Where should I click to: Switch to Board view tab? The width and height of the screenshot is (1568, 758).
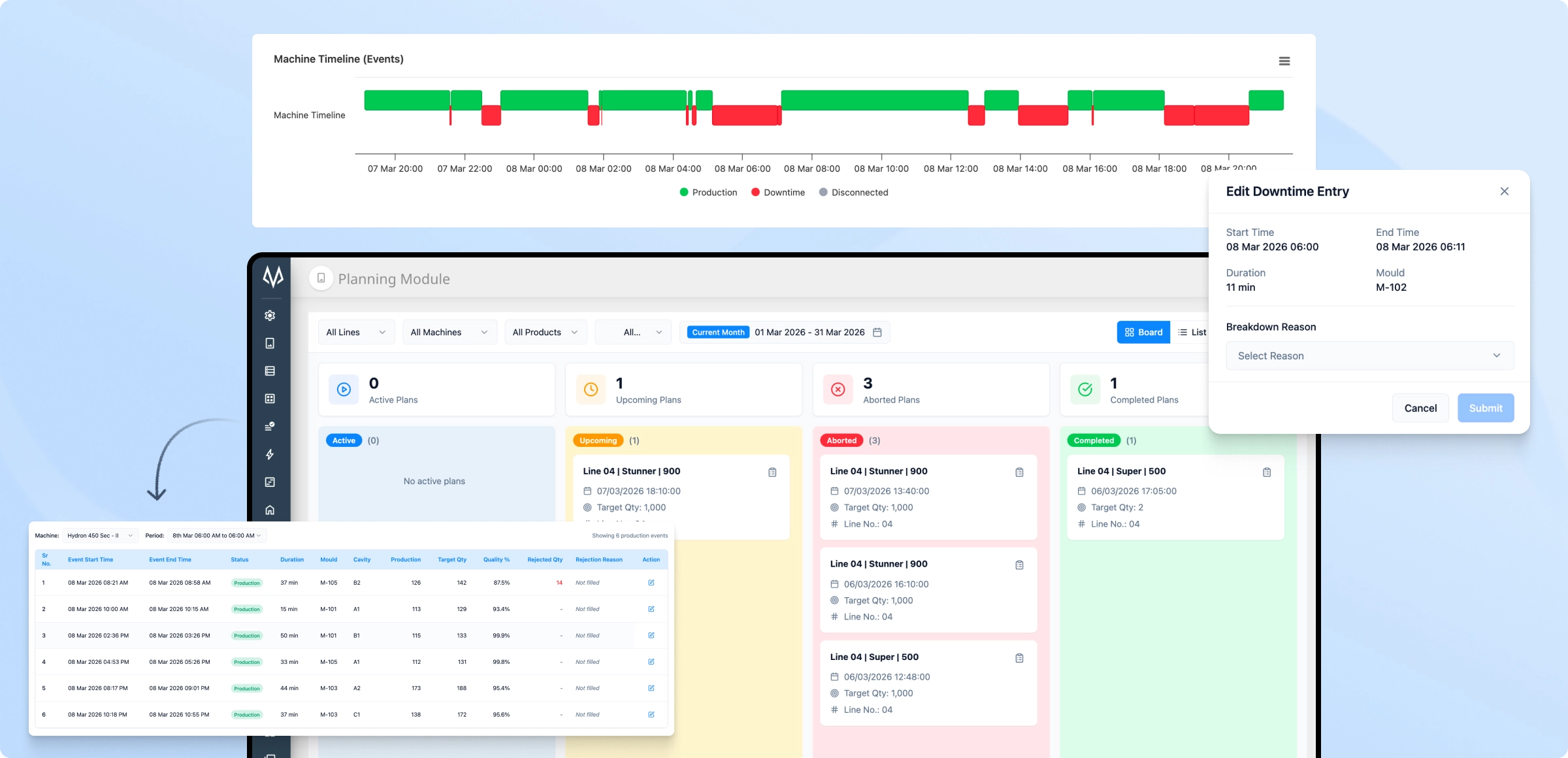click(x=1143, y=332)
